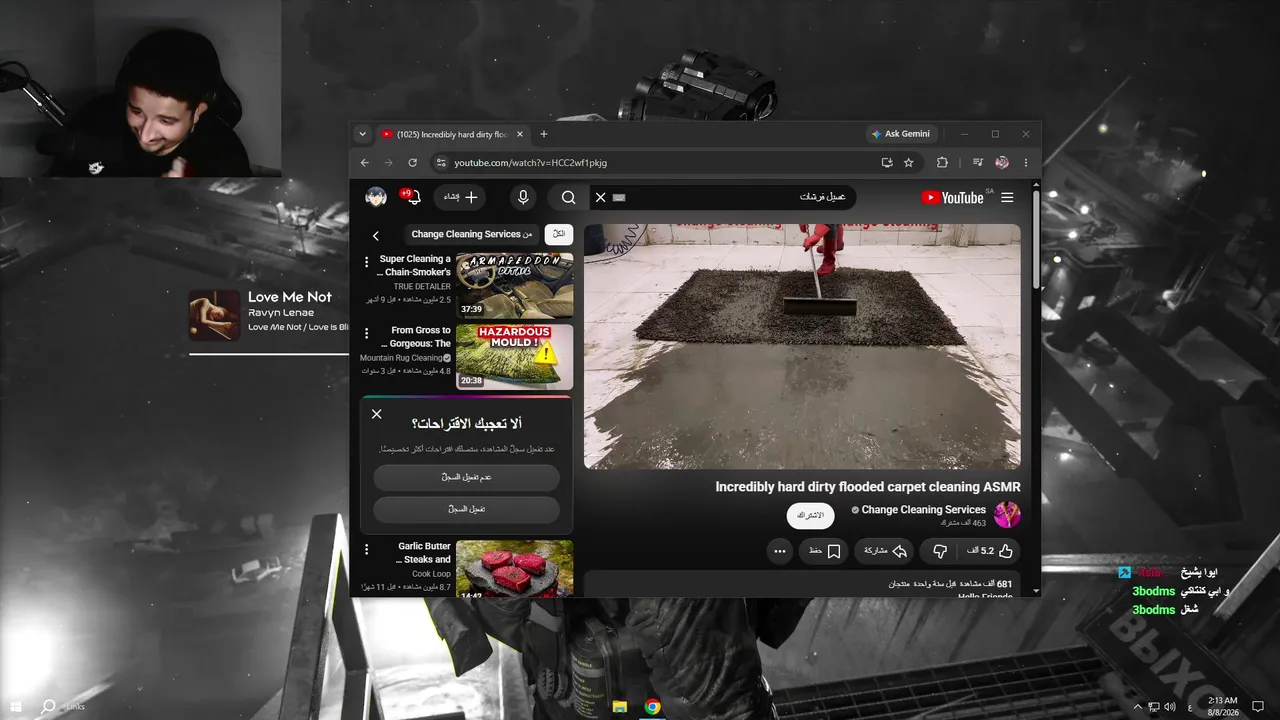The height and width of the screenshot is (720, 1280).
Task: Open the Chrome tab search dropdown
Action: point(362,134)
